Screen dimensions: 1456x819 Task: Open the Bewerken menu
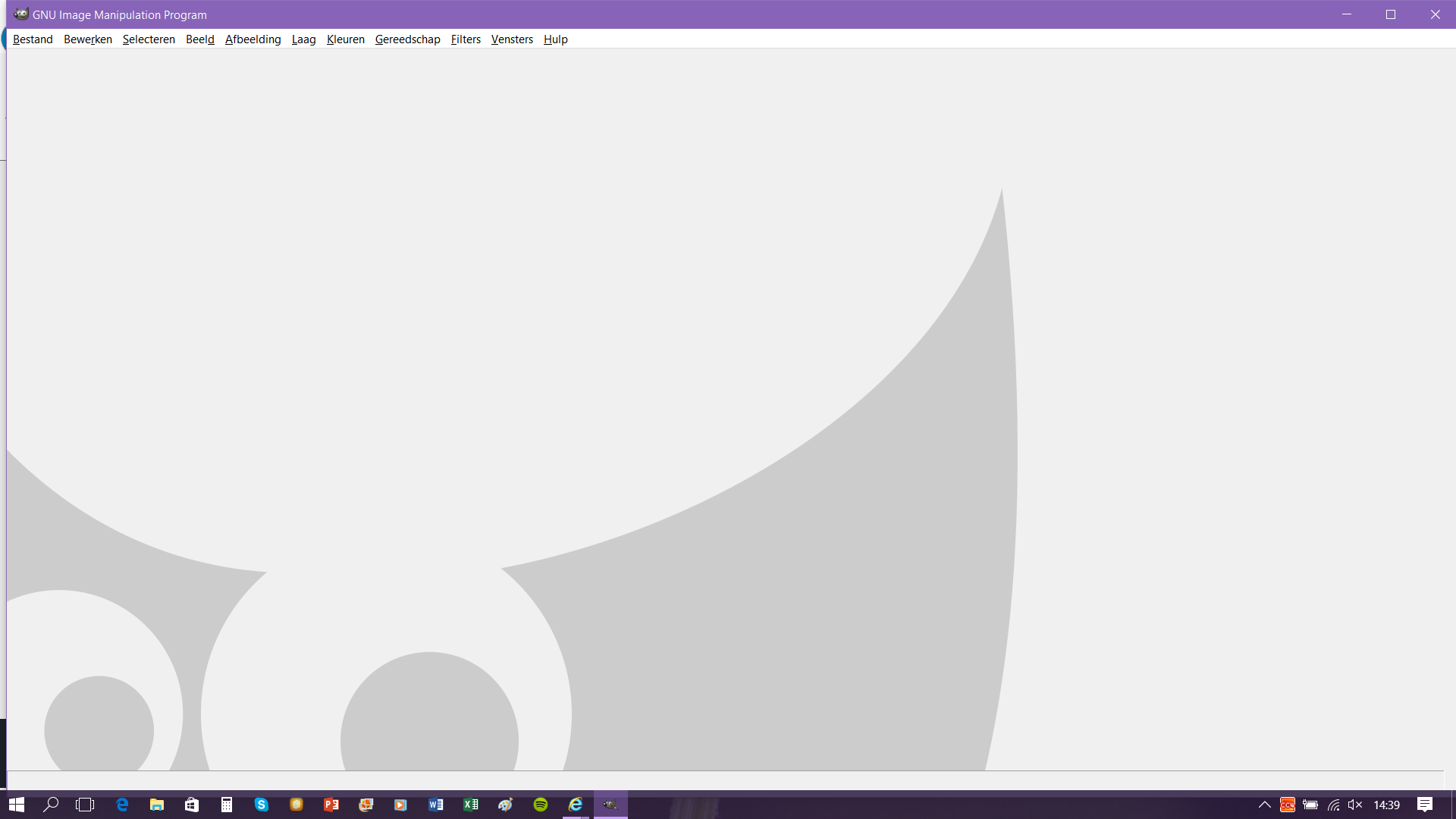point(87,39)
